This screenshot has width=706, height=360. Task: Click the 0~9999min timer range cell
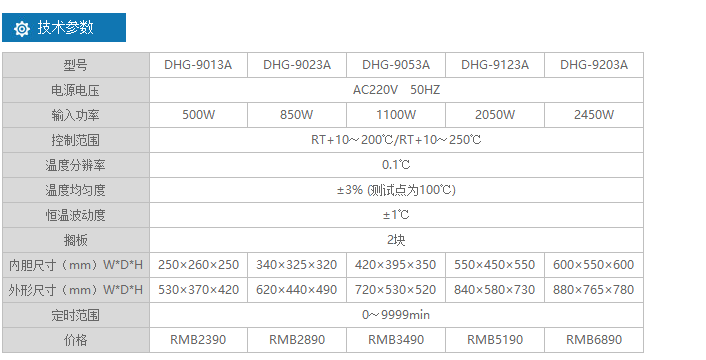click(x=396, y=315)
